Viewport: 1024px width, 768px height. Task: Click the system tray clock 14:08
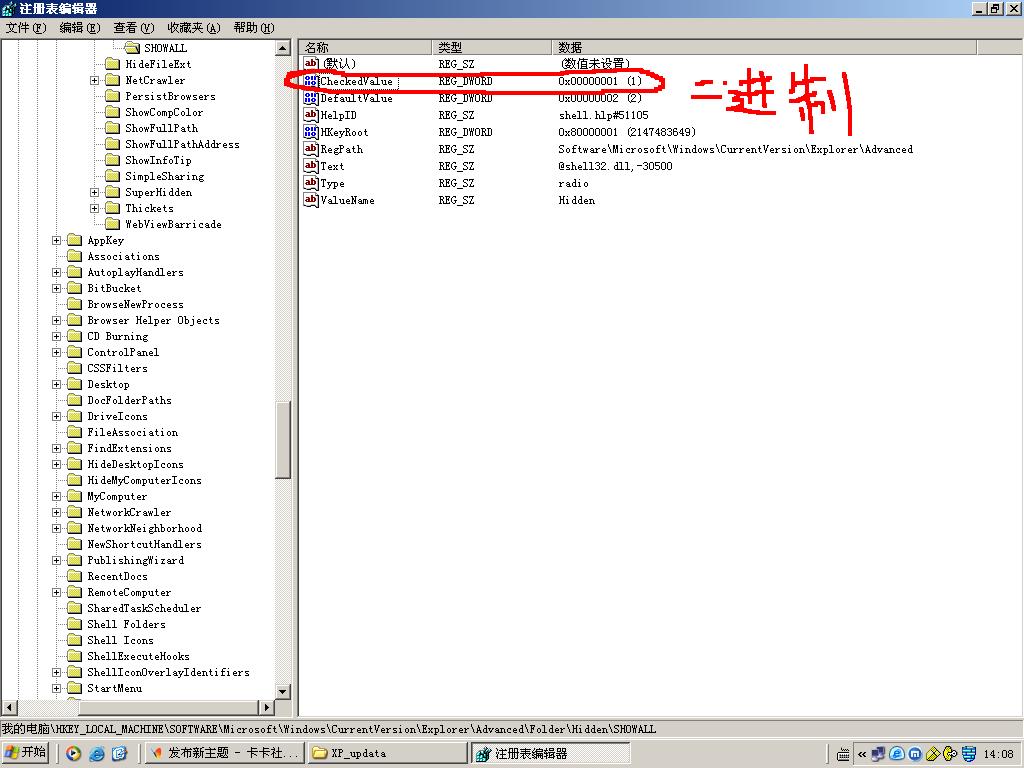[x=999, y=754]
